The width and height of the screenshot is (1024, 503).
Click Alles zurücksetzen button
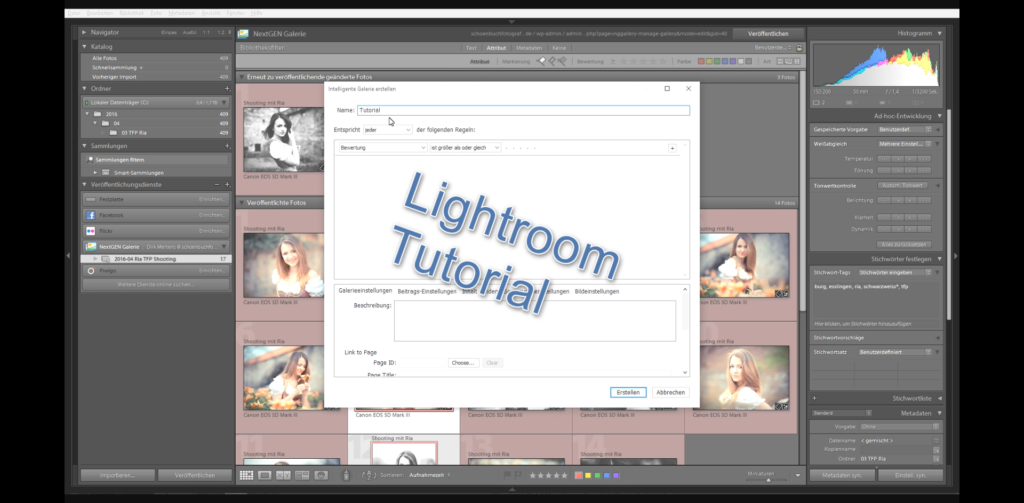(x=904, y=244)
